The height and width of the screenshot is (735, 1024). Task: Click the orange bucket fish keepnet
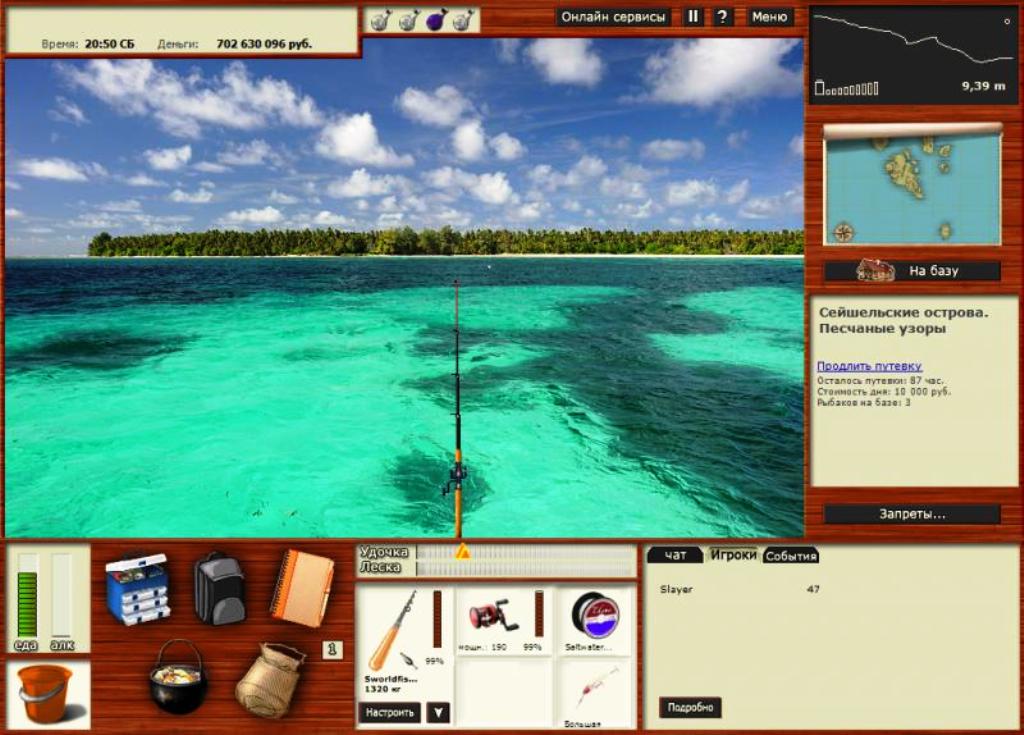click(x=46, y=693)
